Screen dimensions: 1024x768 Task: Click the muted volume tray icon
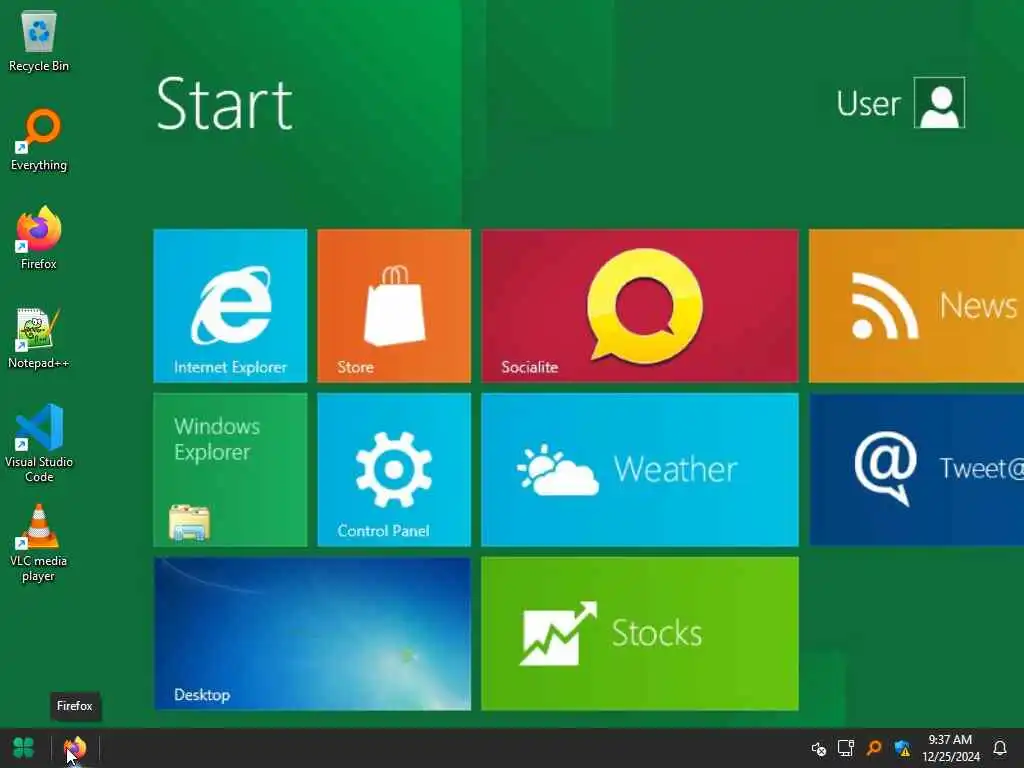818,748
